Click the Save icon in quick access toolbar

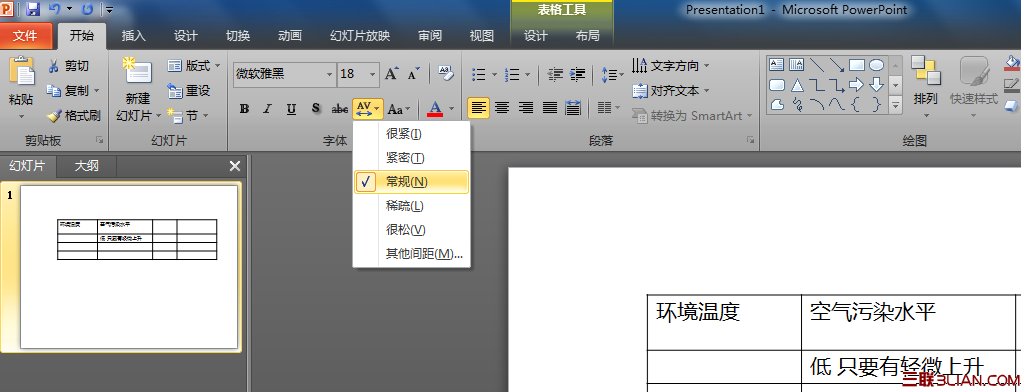(x=33, y=9)
